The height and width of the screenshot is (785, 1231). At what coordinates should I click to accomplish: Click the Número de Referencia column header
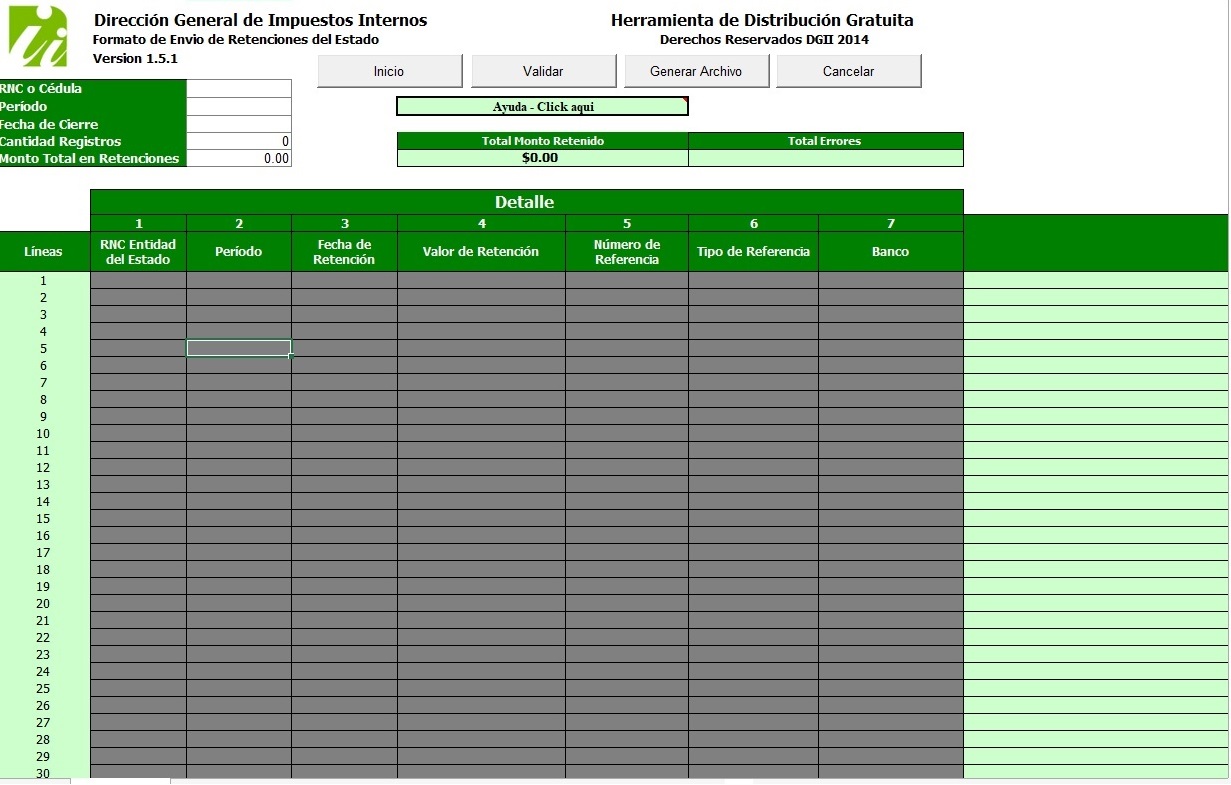tap(626, 252)
